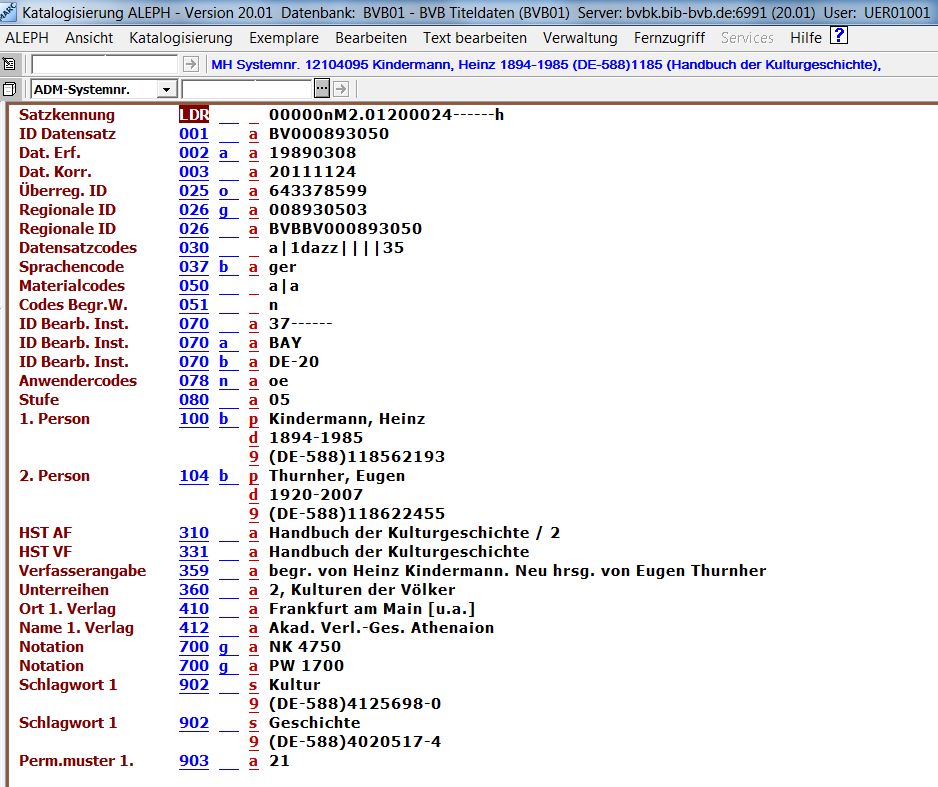The width and height of the screenshot is (938, 787).
Task: Click the input field beside ADM-Systemnr. dropdown
Action: tap(245, 89)
